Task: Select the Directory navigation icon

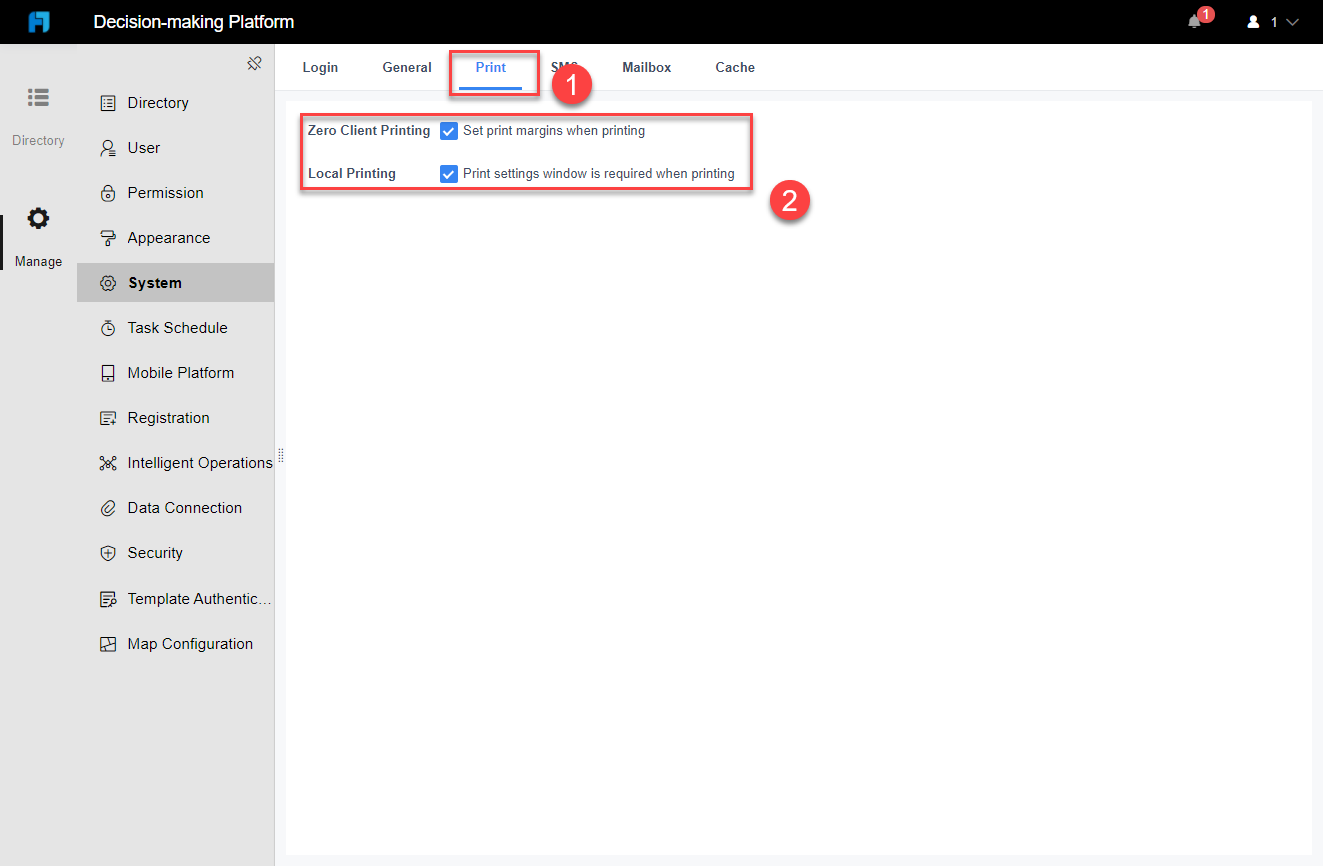Action: [x=38, y=97]
